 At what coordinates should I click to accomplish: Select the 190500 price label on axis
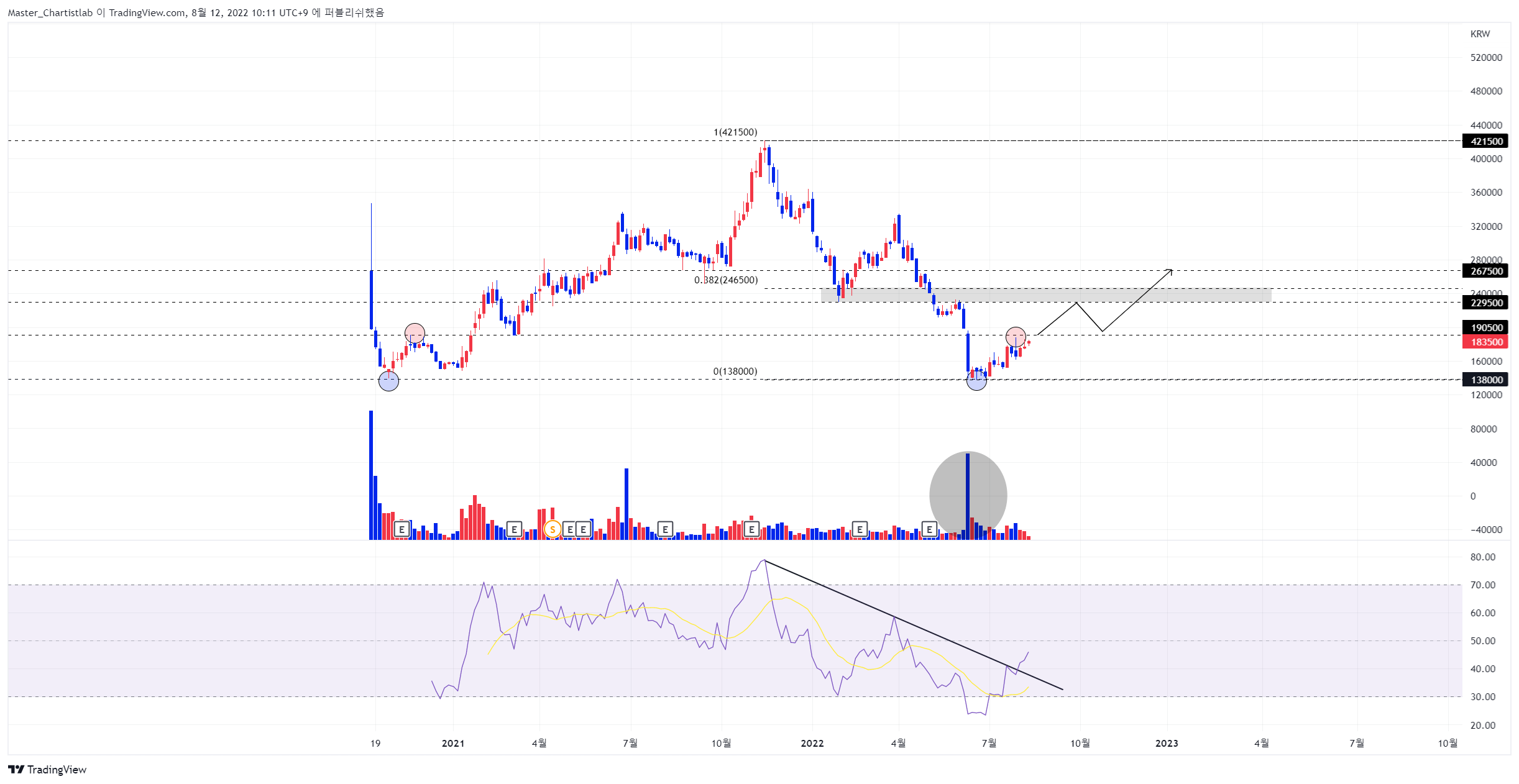(1486, 327)
